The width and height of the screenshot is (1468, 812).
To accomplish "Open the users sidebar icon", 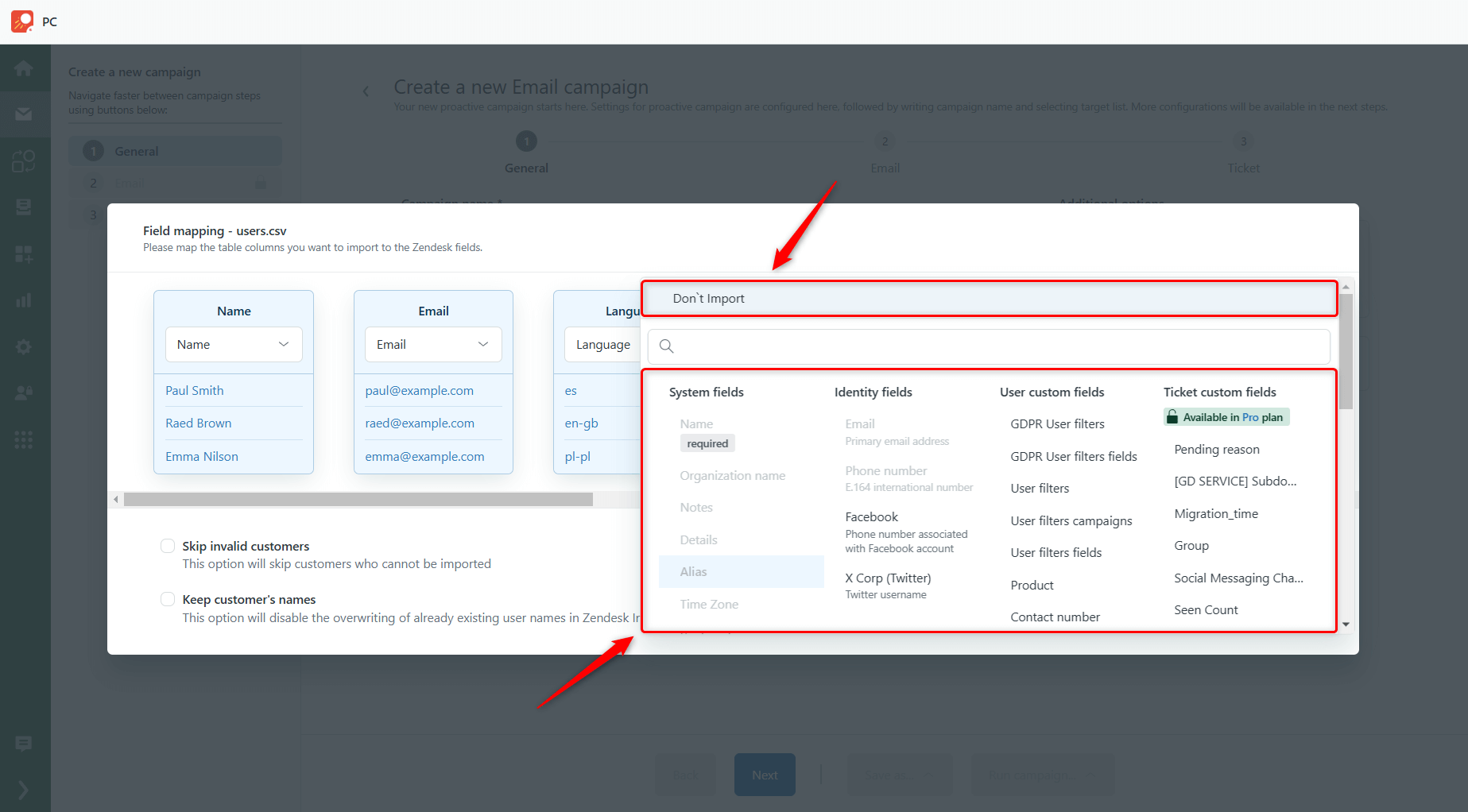I will tap(24, 392).
